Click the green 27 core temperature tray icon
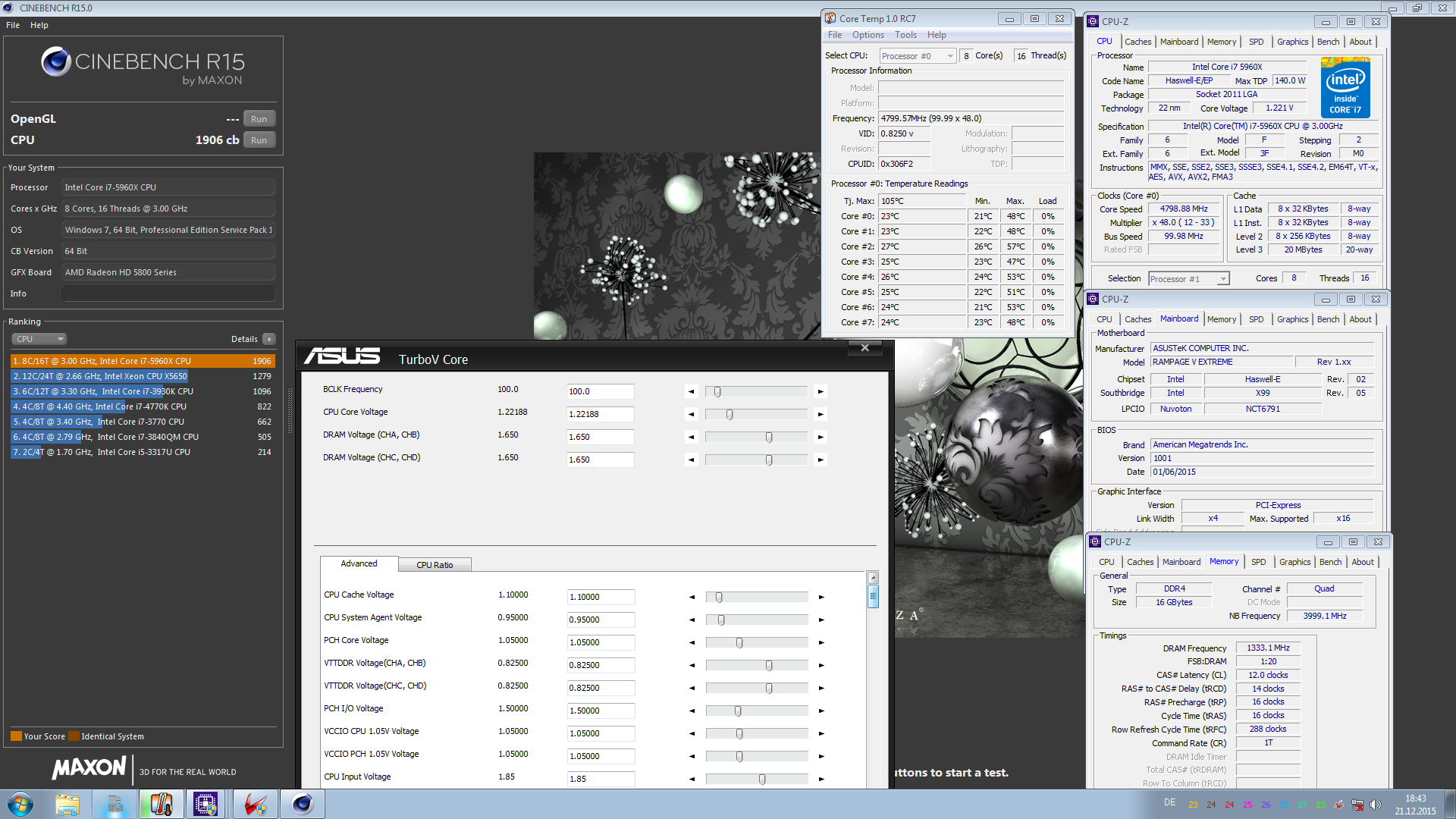Viewport: 1456px width, 819px height. point(1302,805)
